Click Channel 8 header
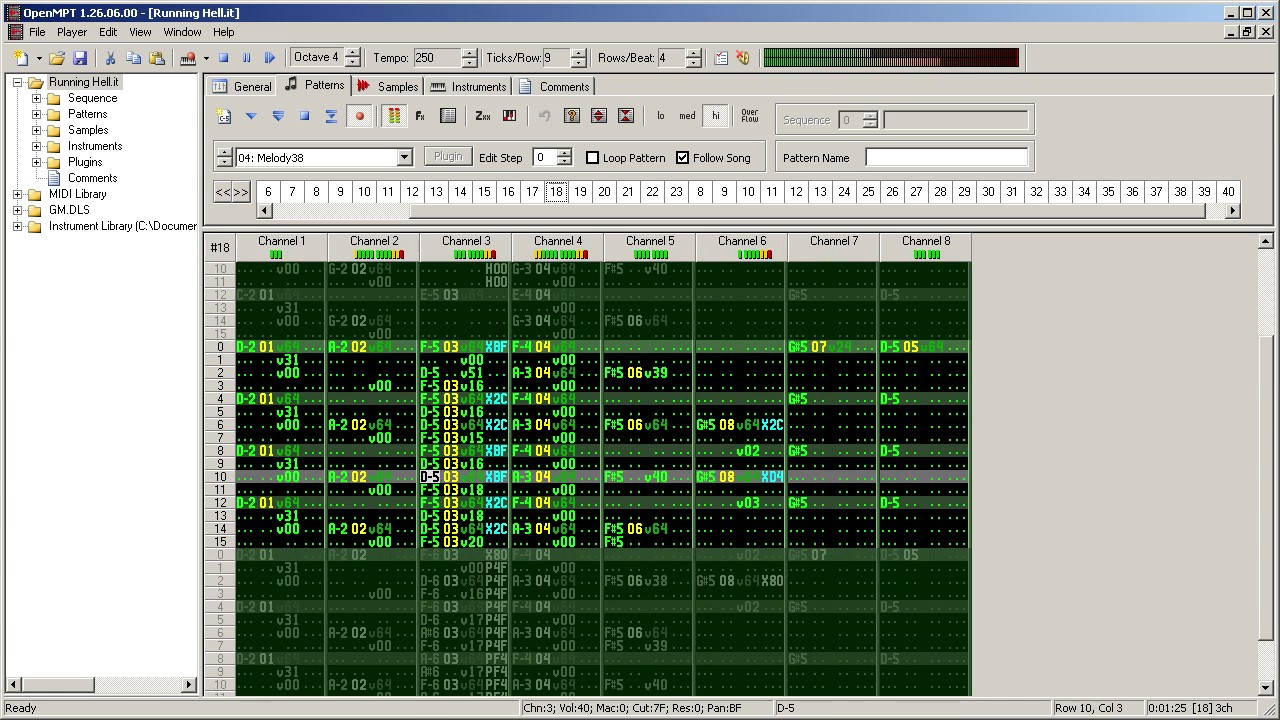This screenshot has height=720, width=1280. pos(925,247)
